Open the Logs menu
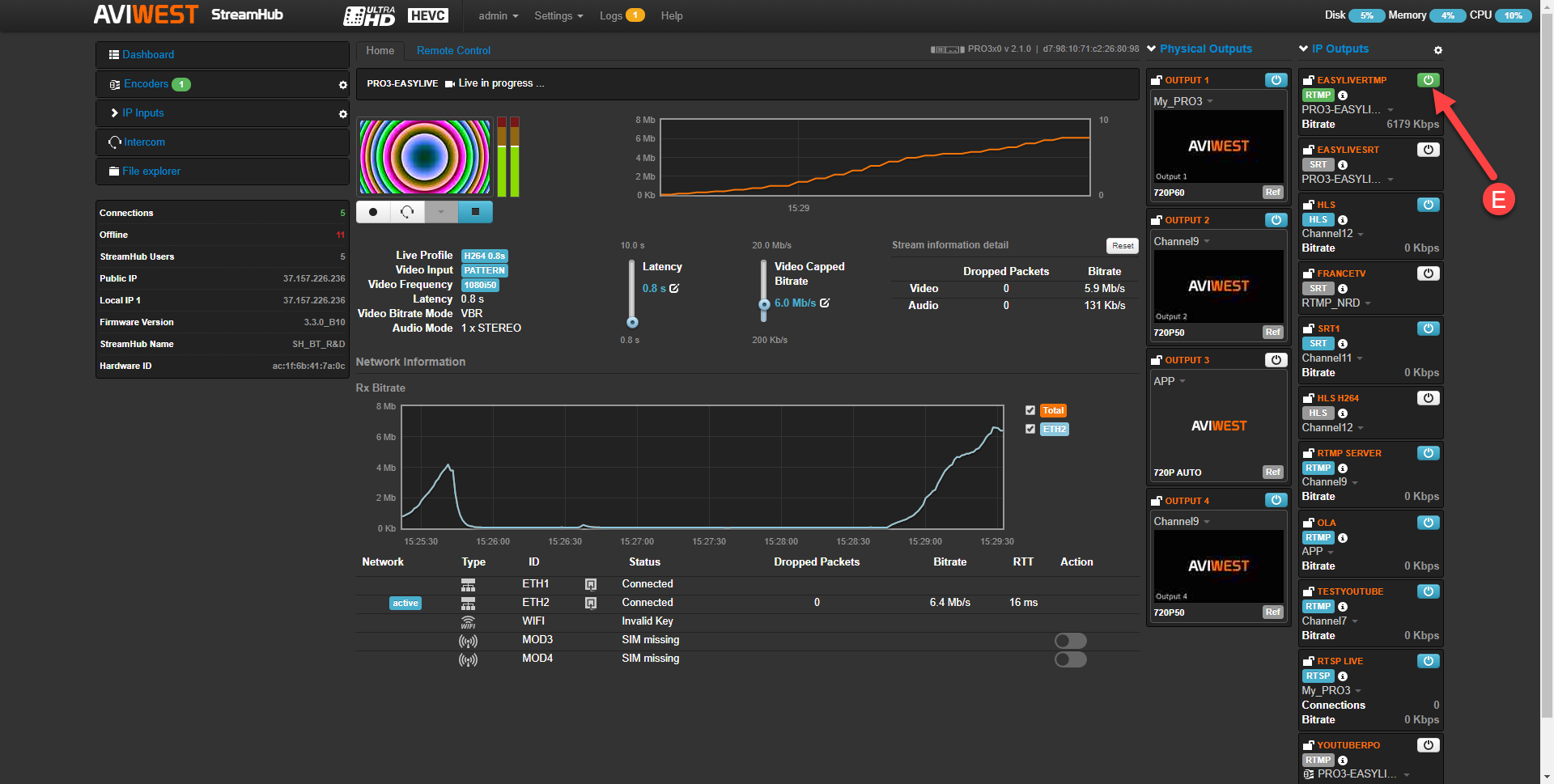1554x784 pixels. point(622,15)
